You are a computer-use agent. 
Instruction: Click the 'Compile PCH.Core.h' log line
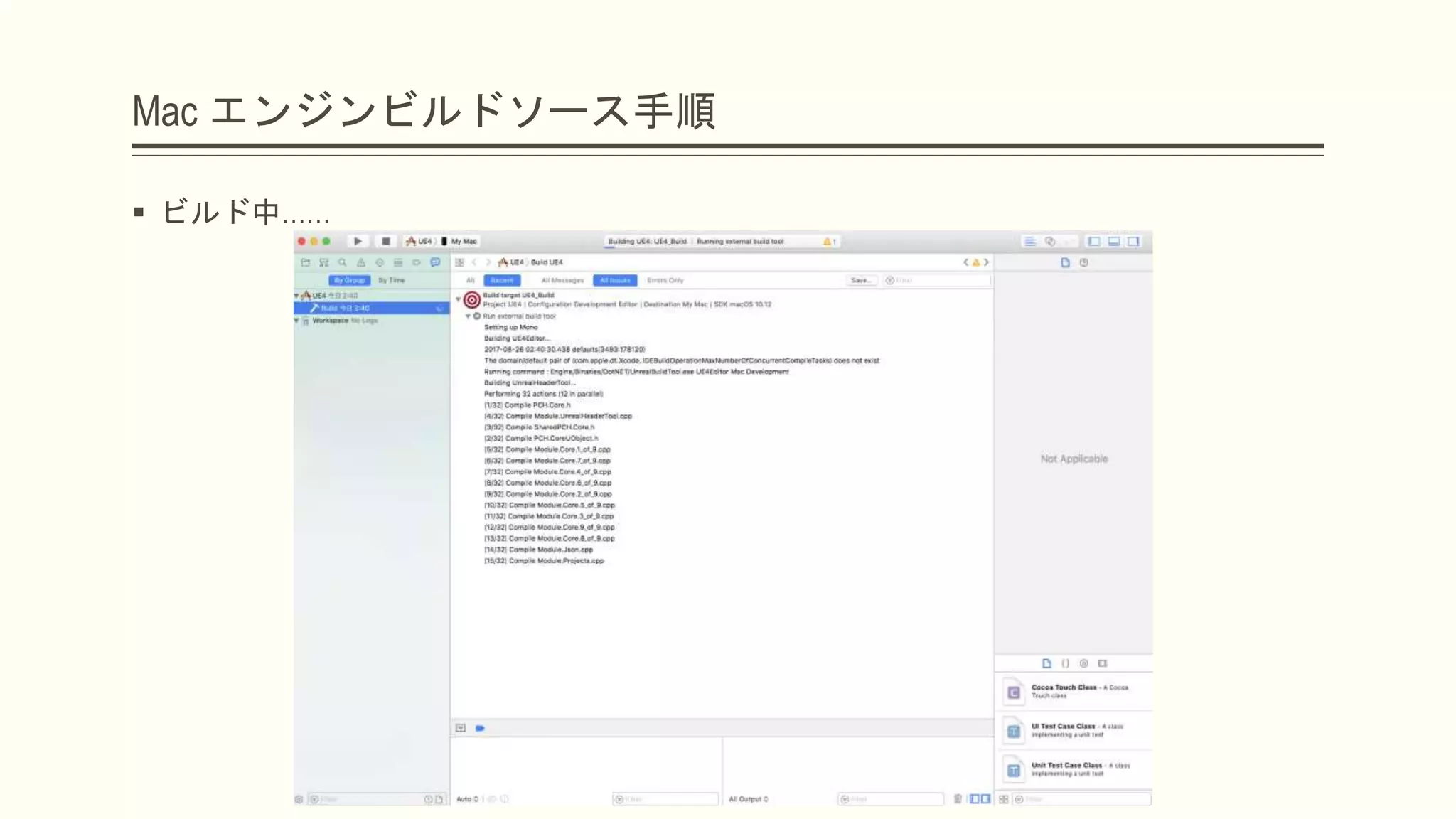(528, 405)
